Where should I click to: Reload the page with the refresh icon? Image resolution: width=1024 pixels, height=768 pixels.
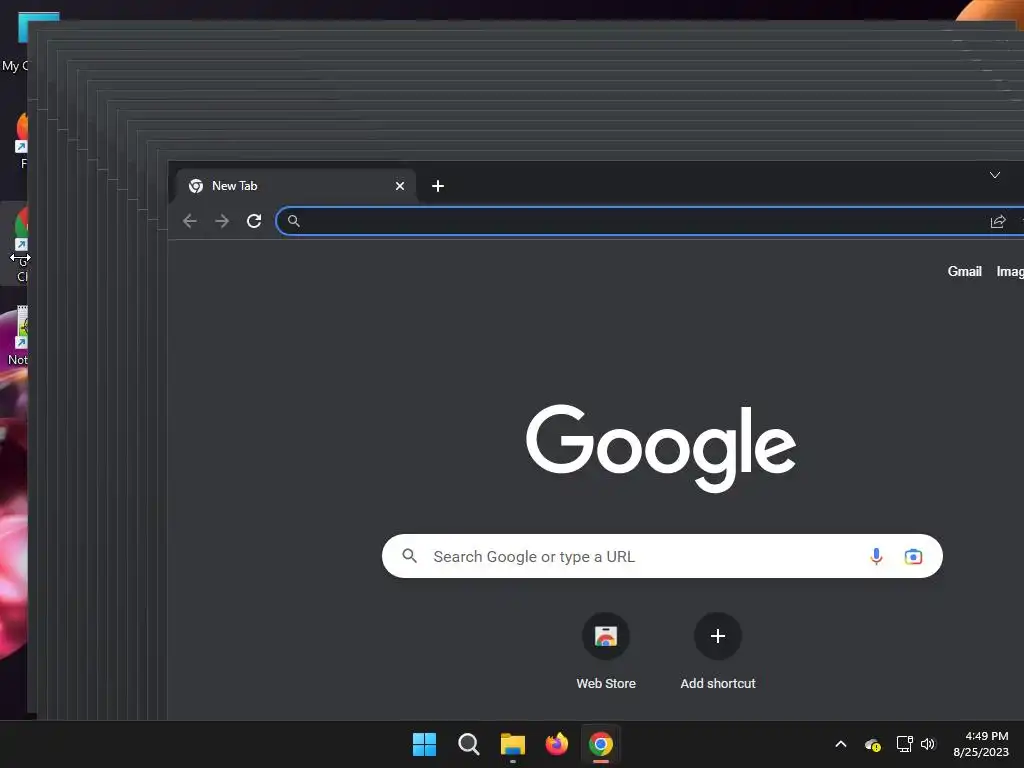254,221
